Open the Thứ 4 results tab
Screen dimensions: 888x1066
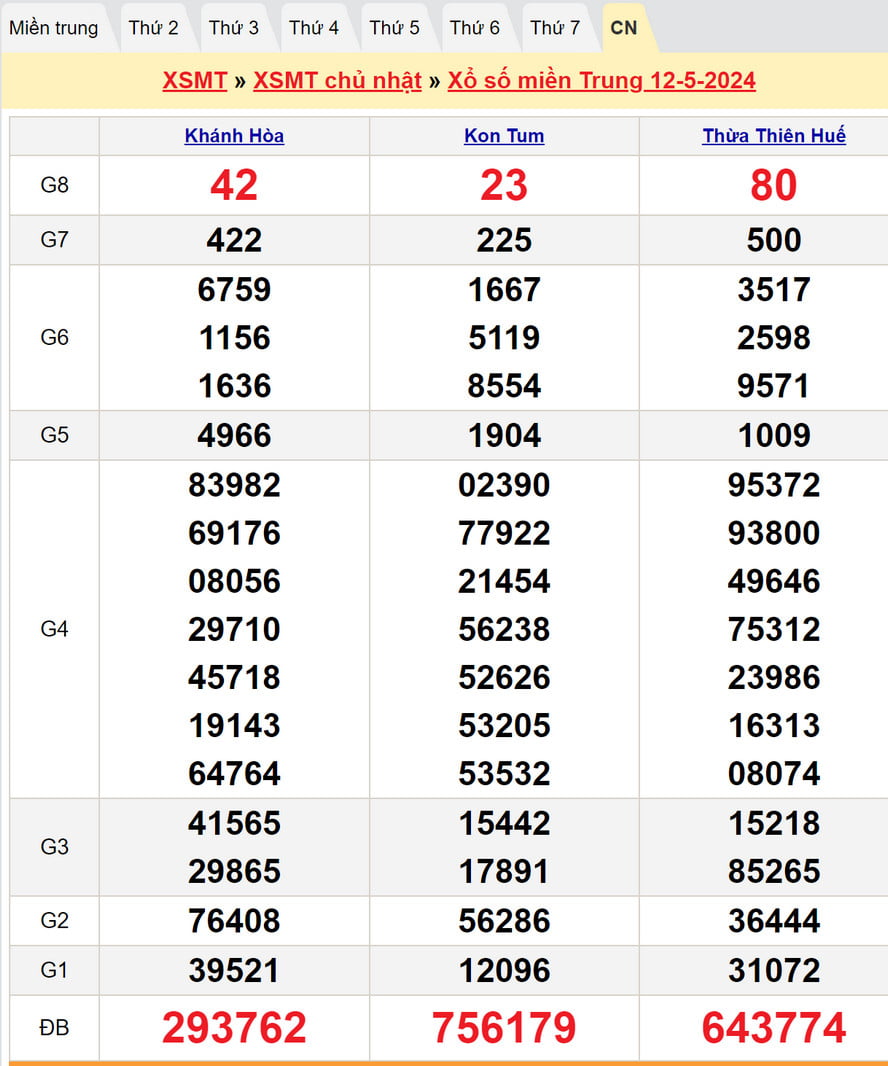pyautogui.click(x=314, y=28)
